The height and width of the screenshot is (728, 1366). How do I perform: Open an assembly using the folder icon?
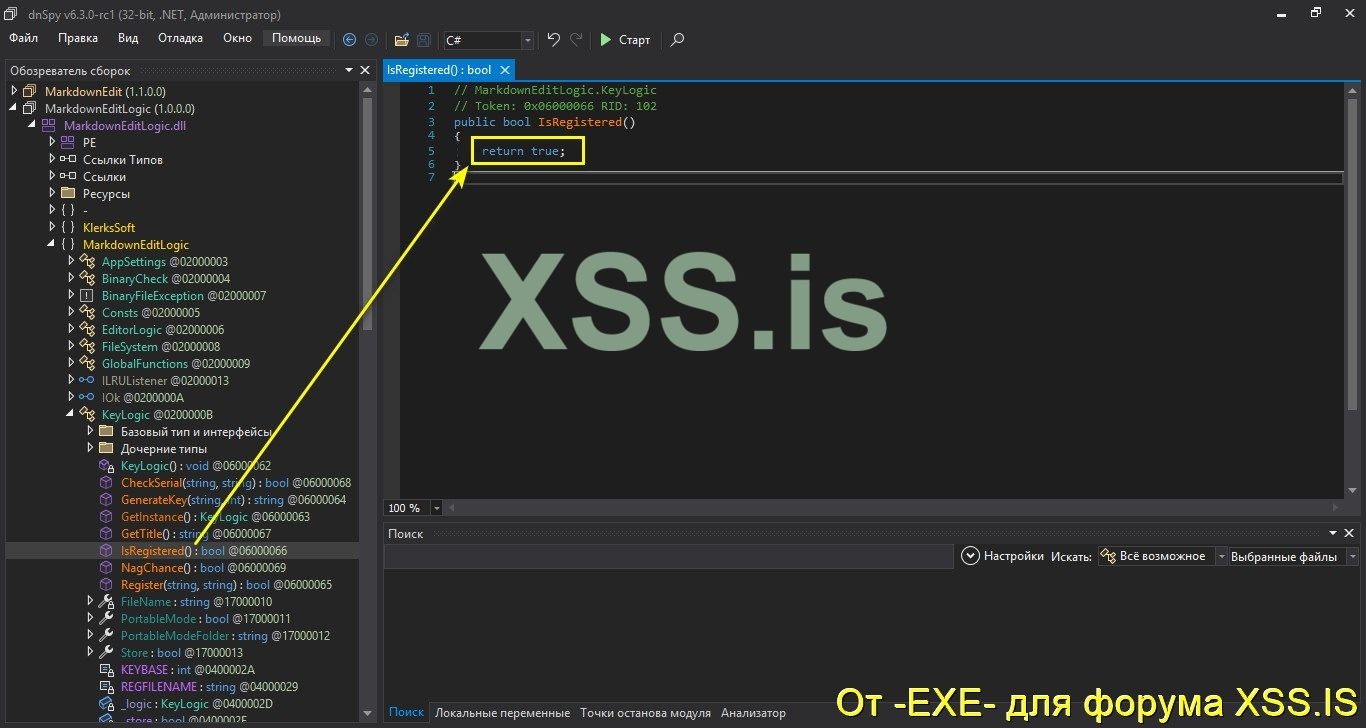pos(401,40)
